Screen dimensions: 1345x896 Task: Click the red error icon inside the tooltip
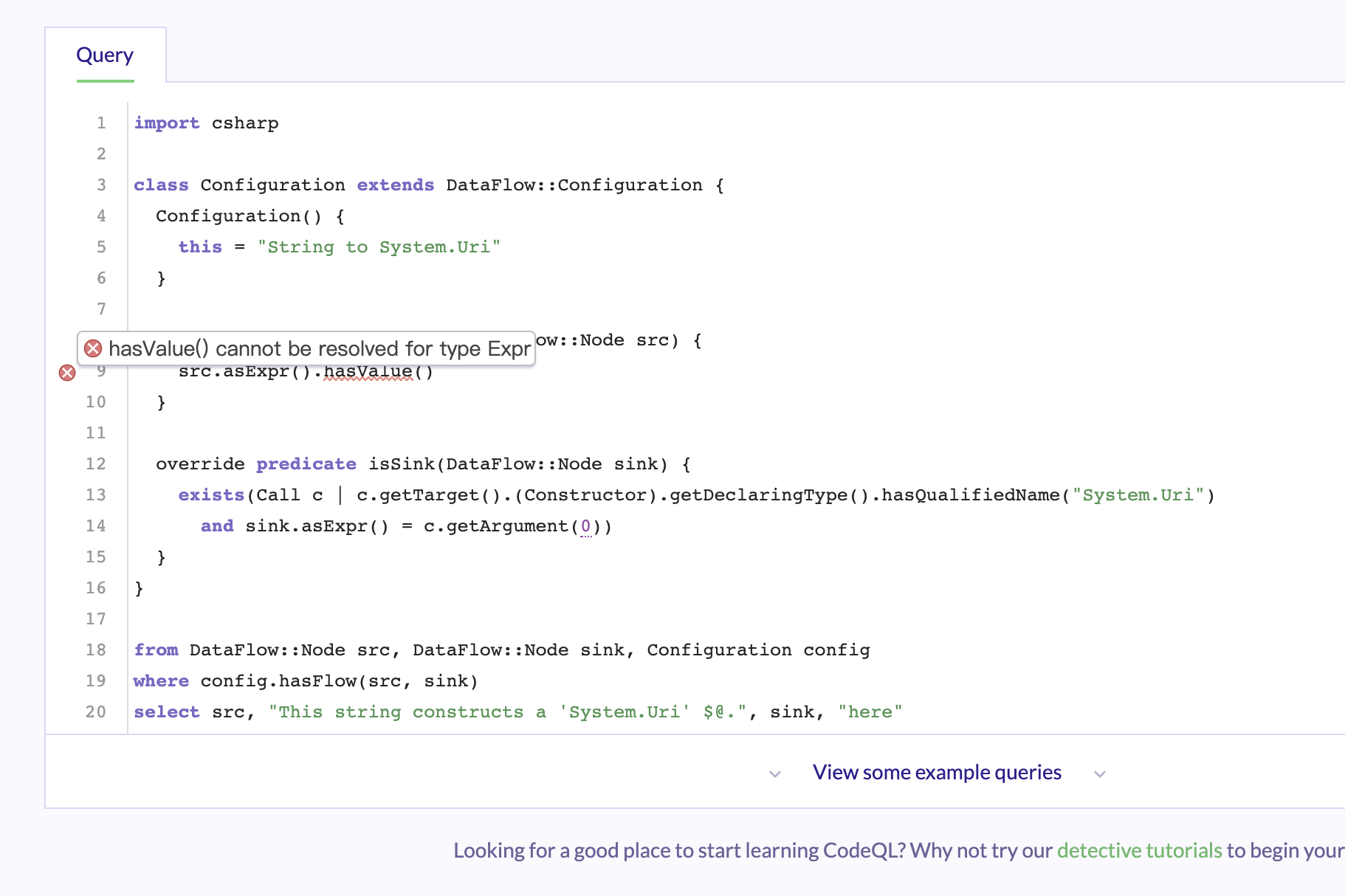click(93, 348)
